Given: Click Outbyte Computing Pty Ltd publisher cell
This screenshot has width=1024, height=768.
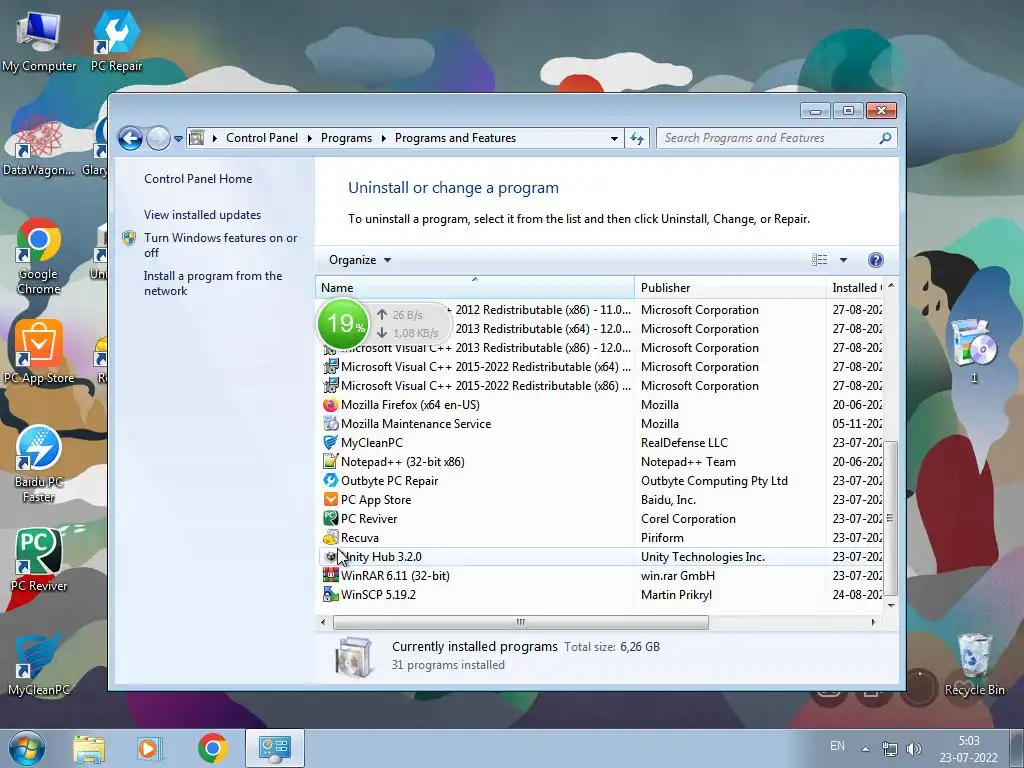Looking at the screenshot, I should click(714, 481).
